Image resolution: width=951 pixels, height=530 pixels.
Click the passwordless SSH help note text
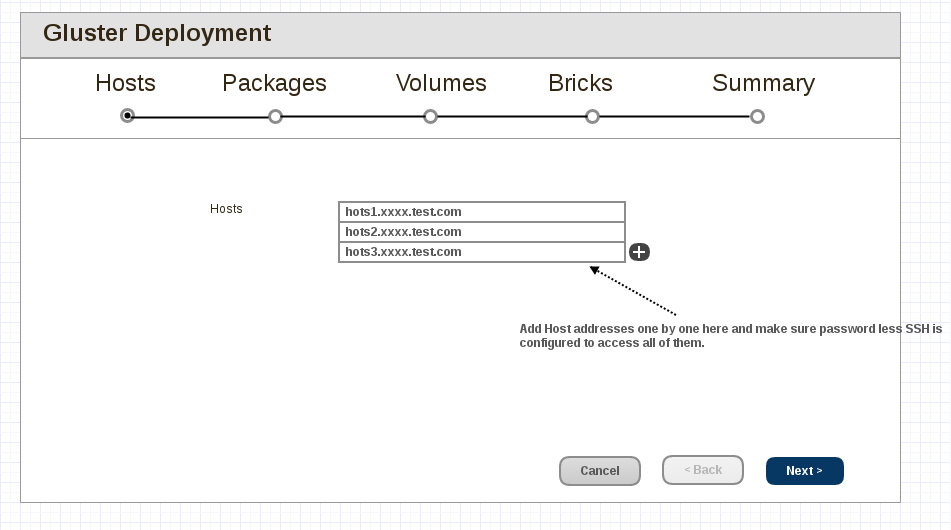coord(730,335)
